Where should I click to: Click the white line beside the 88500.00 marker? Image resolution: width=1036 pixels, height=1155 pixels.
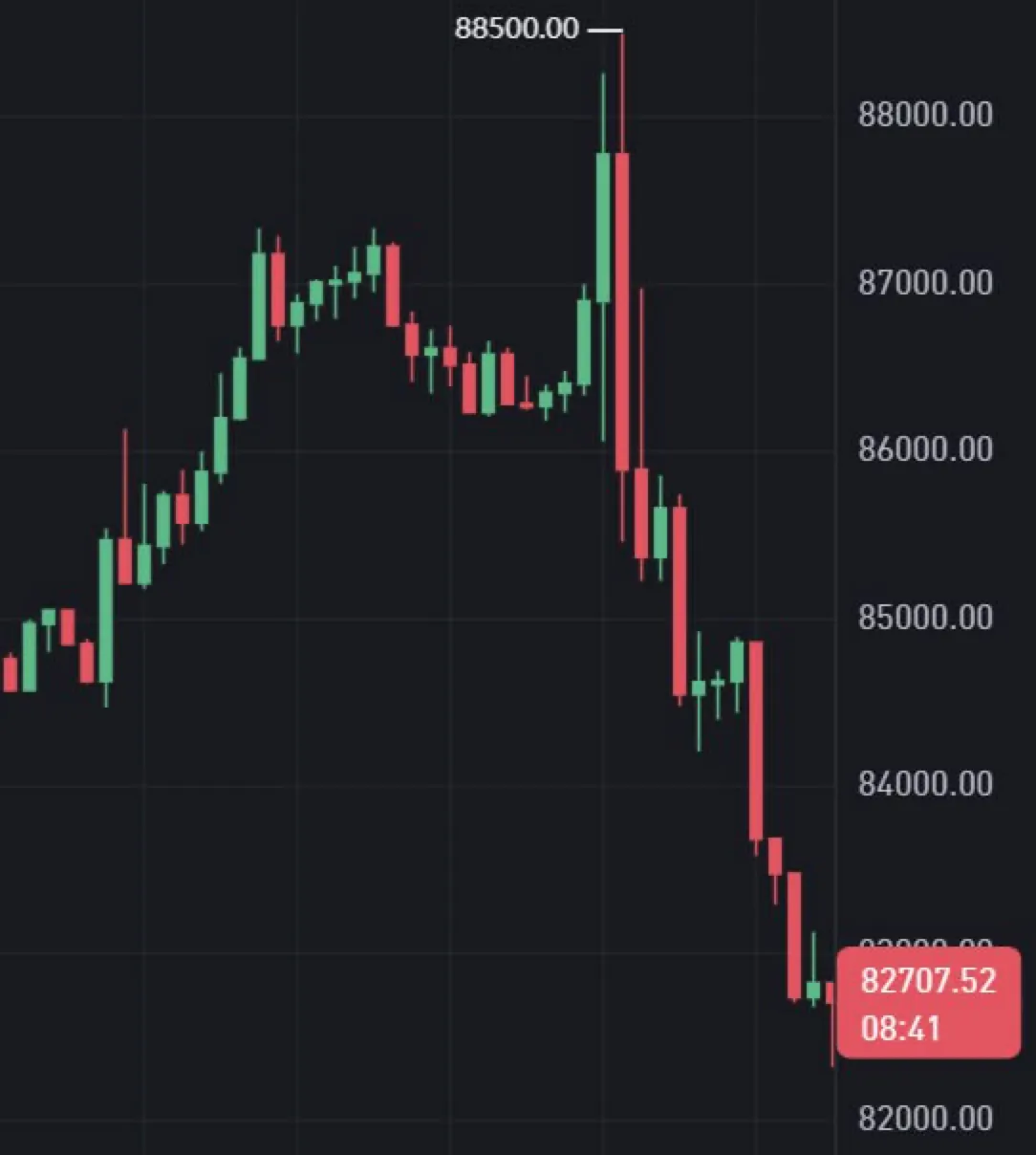[604, 31]
